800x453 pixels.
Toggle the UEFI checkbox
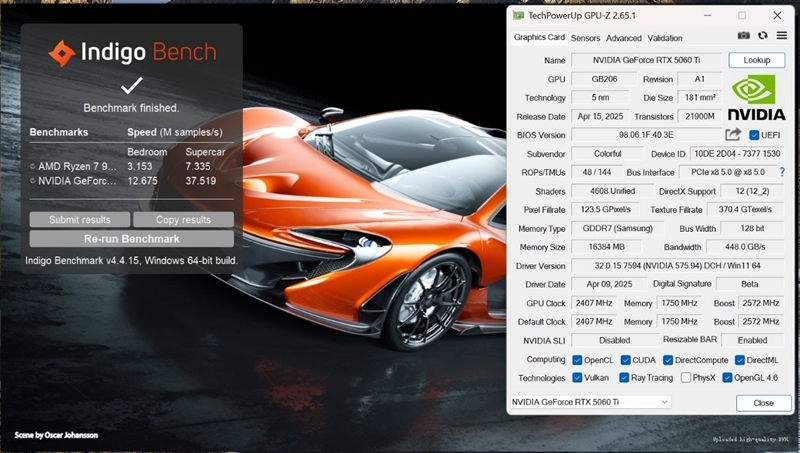pos(754,135)
